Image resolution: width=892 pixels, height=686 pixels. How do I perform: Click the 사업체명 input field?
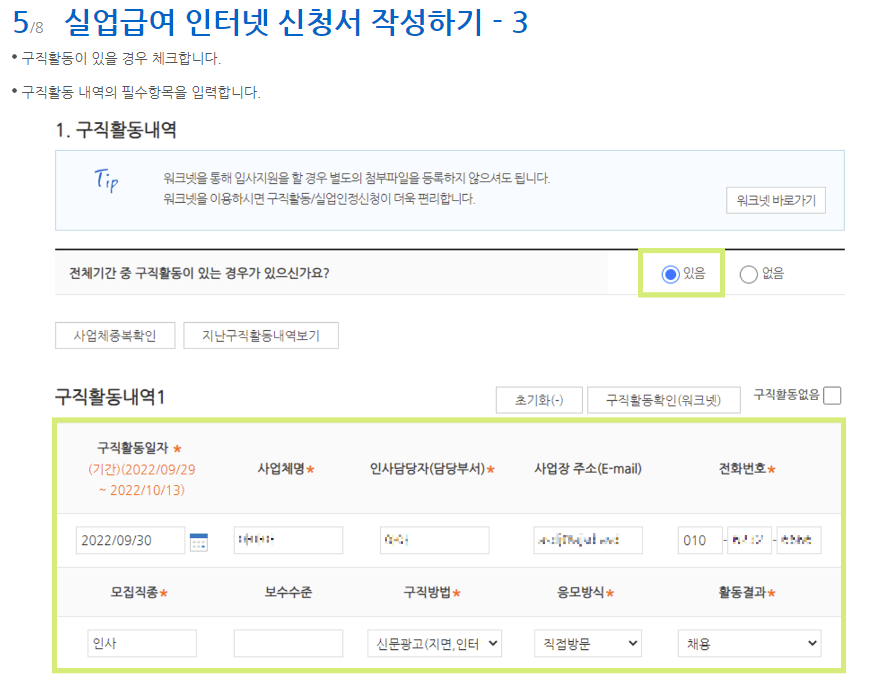(x=287, y=538)
